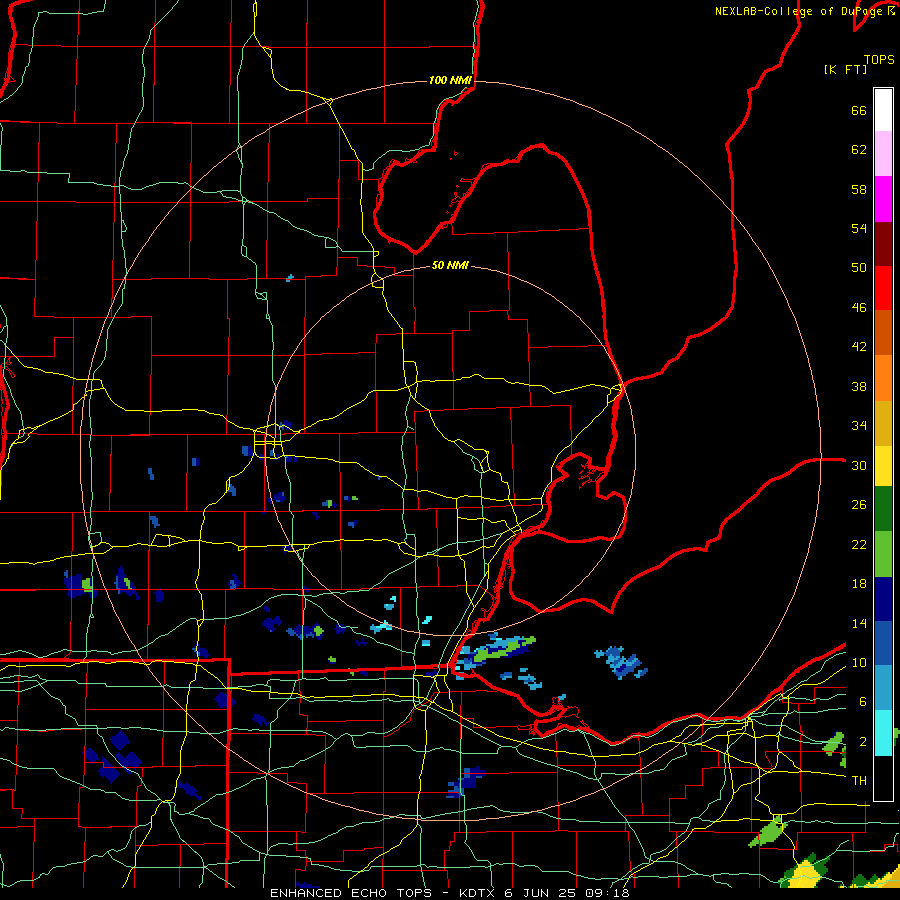Click the 38 legend value
900x900 pixels.
(x=859, y=386)
